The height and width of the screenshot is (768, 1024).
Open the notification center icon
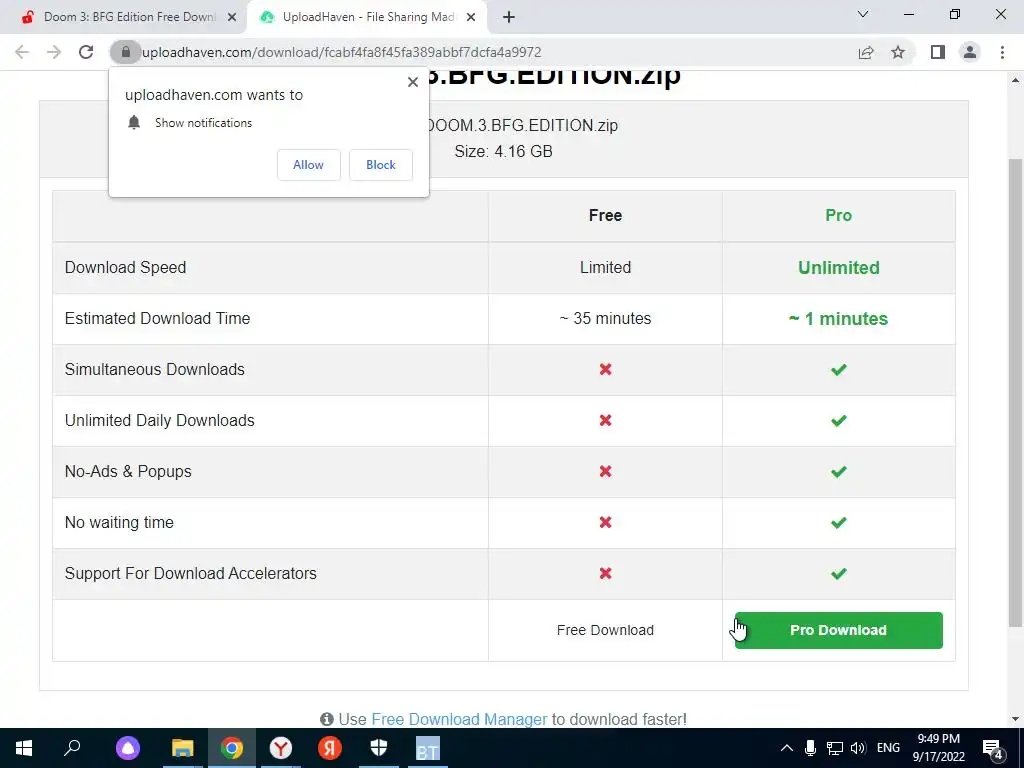click(993, 749)
